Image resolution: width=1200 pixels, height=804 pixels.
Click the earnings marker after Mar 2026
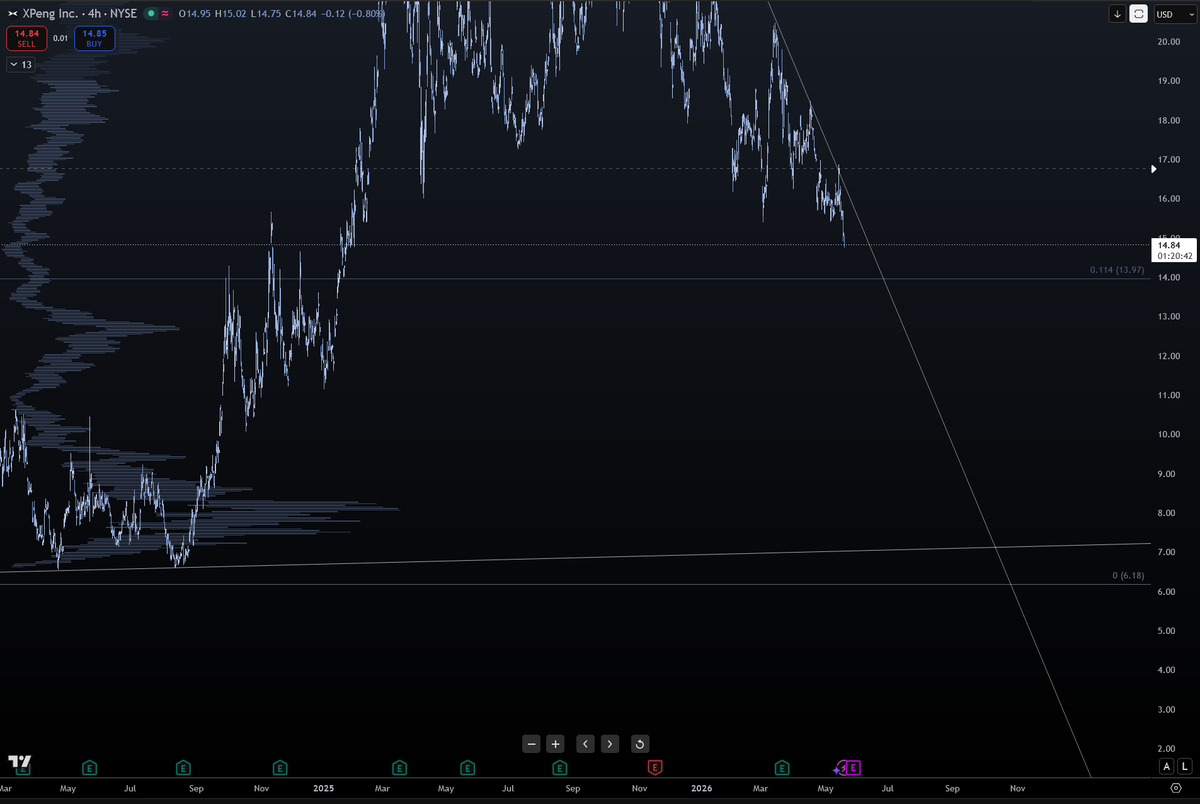coord(783,768)
